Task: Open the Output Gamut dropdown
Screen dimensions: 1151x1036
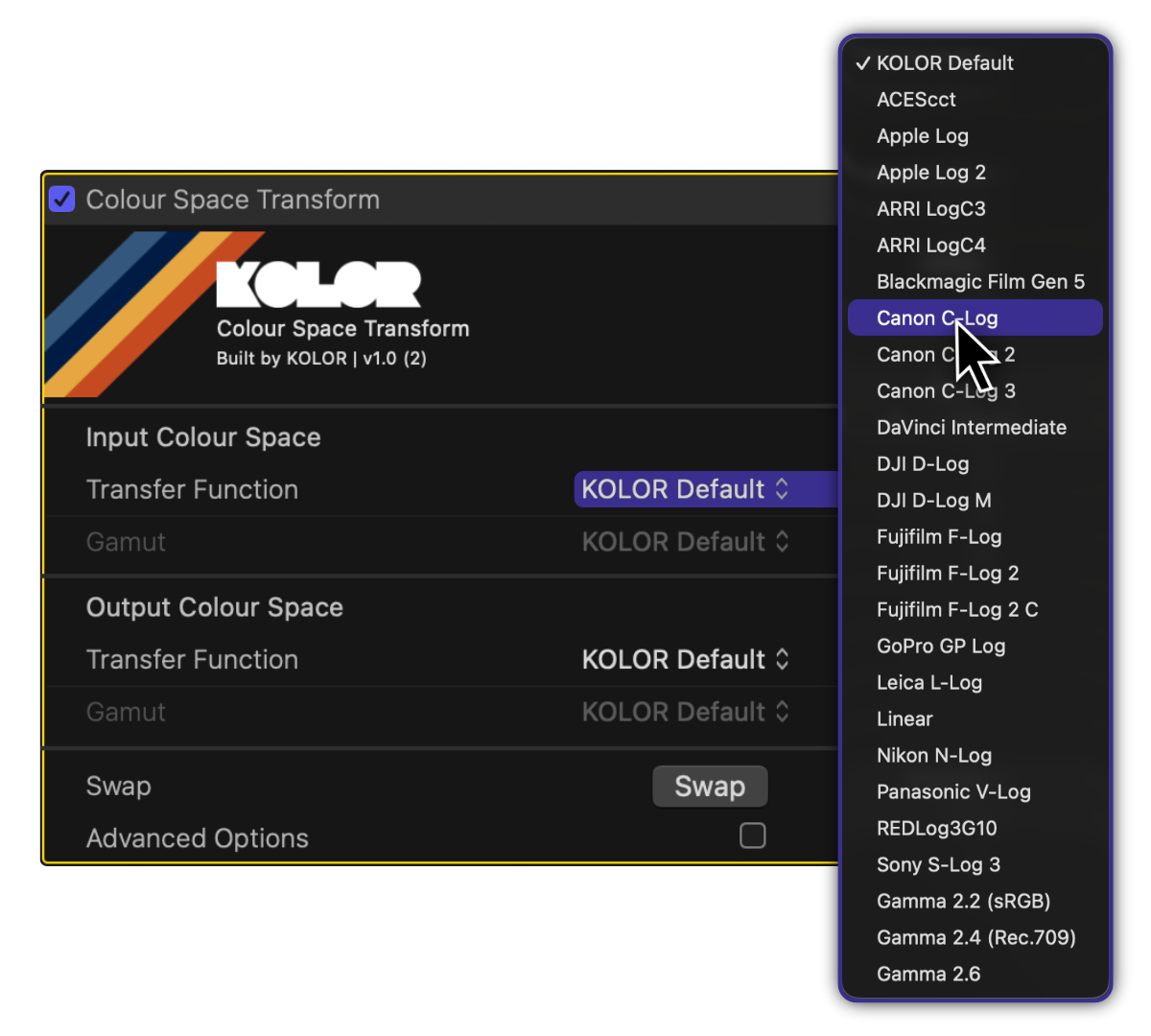Action: coord(685,712)
